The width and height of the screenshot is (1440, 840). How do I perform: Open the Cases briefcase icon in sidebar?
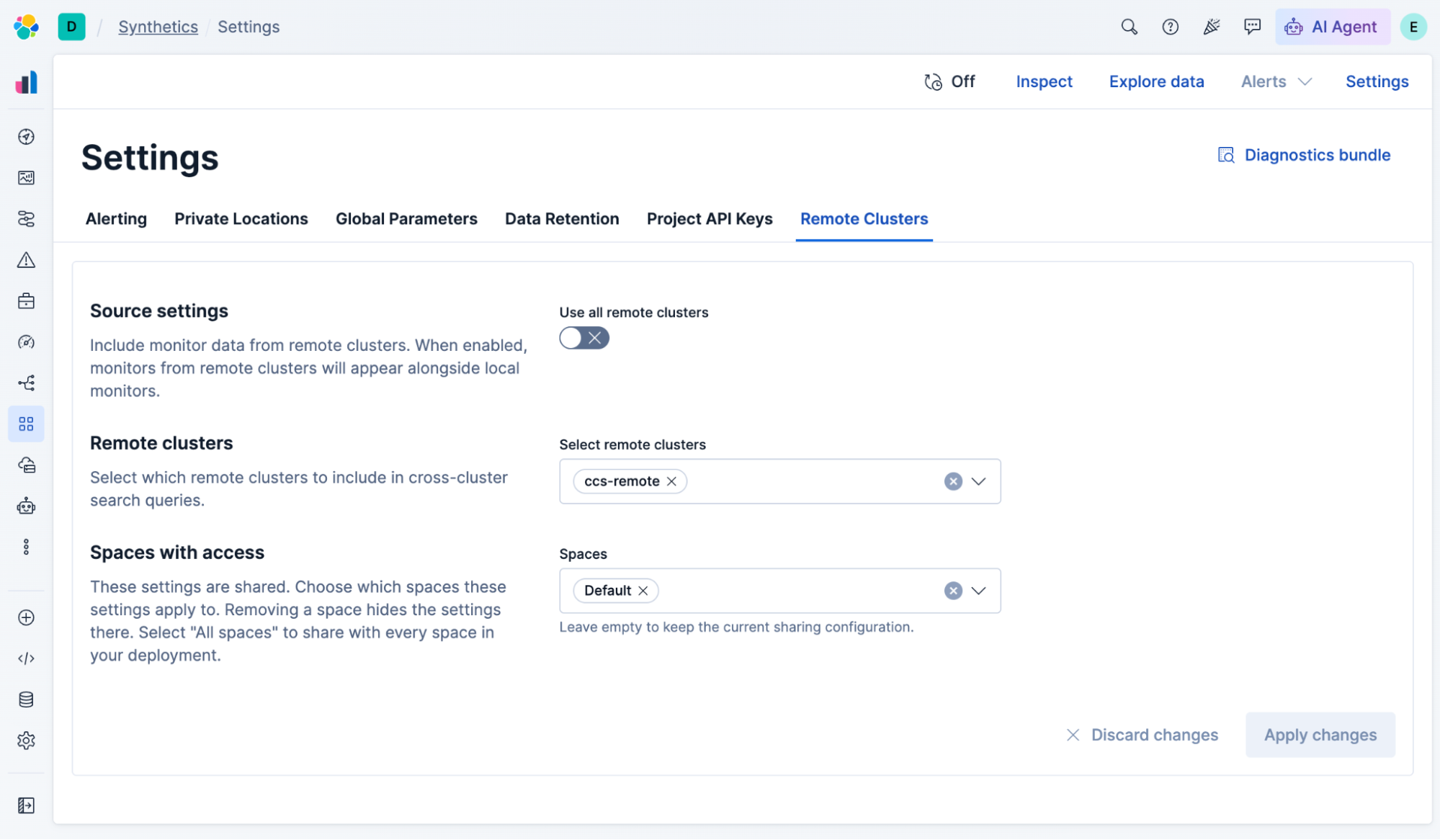pos(26,300)
